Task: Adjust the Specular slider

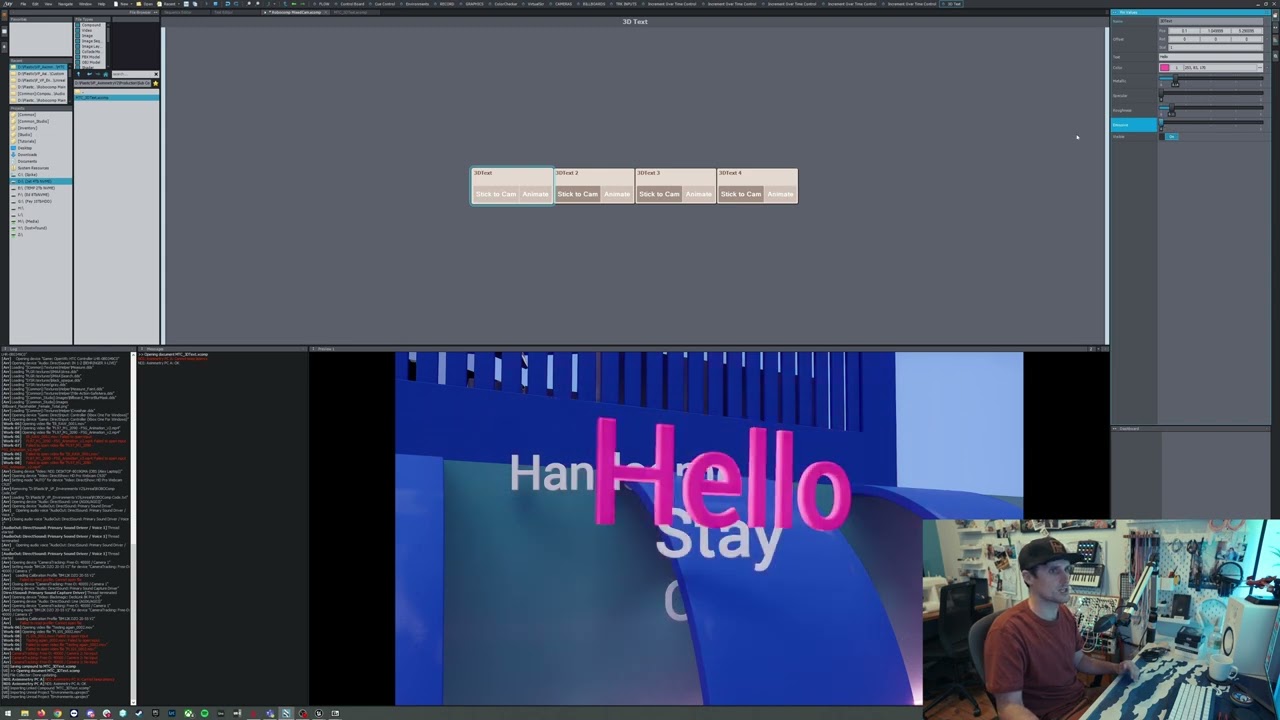Action: [x=1211, y=93]
